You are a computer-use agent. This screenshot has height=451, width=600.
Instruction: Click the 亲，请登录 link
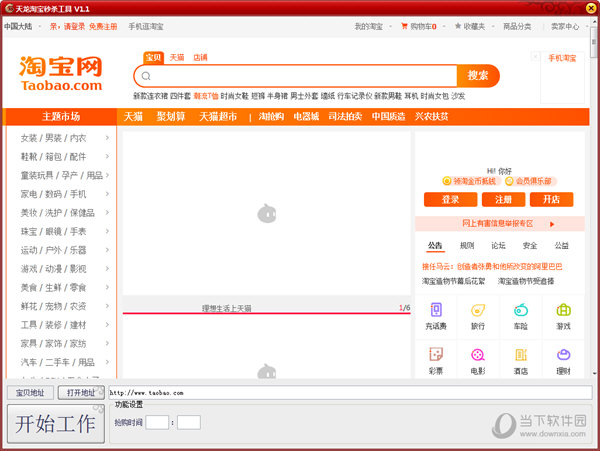coord(67,26)
